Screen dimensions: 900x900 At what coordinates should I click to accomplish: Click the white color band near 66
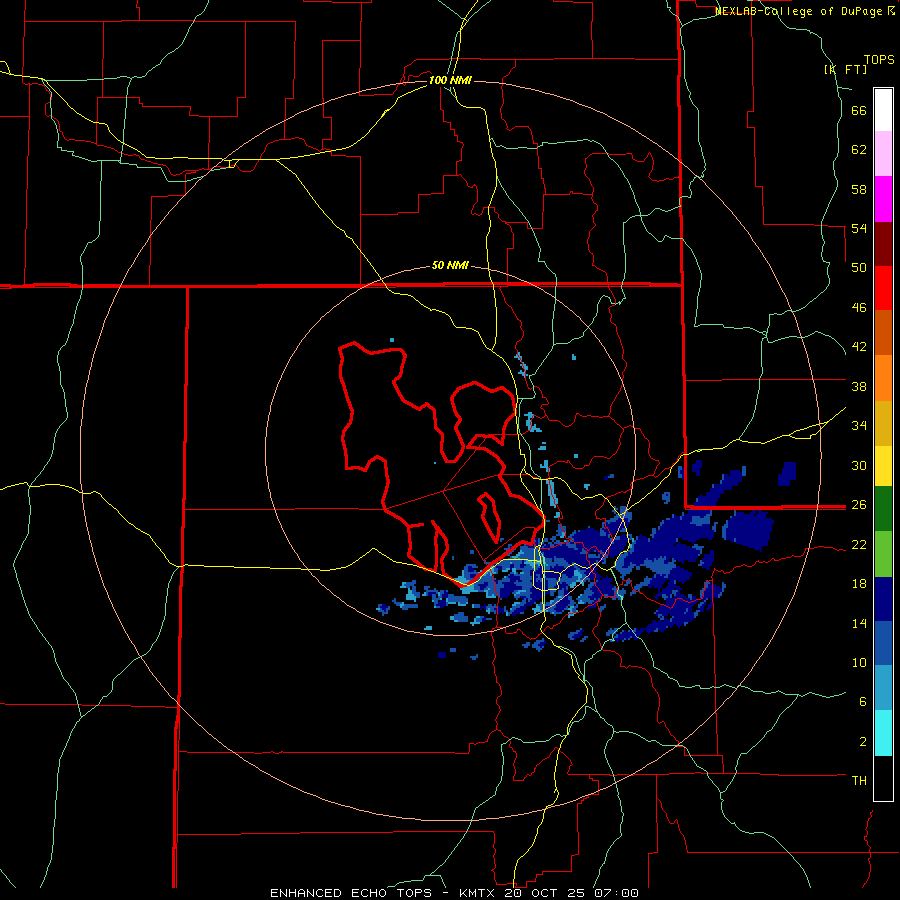coord(883,110)
